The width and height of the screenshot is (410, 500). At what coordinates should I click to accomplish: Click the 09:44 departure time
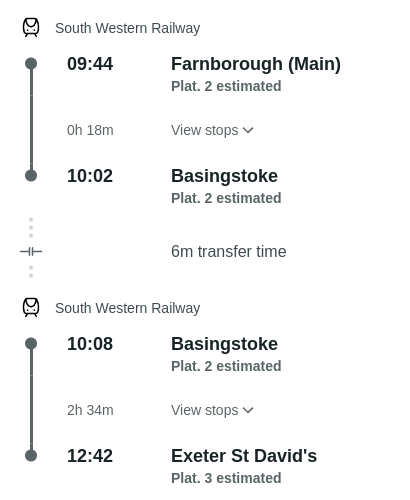point(90,64)
